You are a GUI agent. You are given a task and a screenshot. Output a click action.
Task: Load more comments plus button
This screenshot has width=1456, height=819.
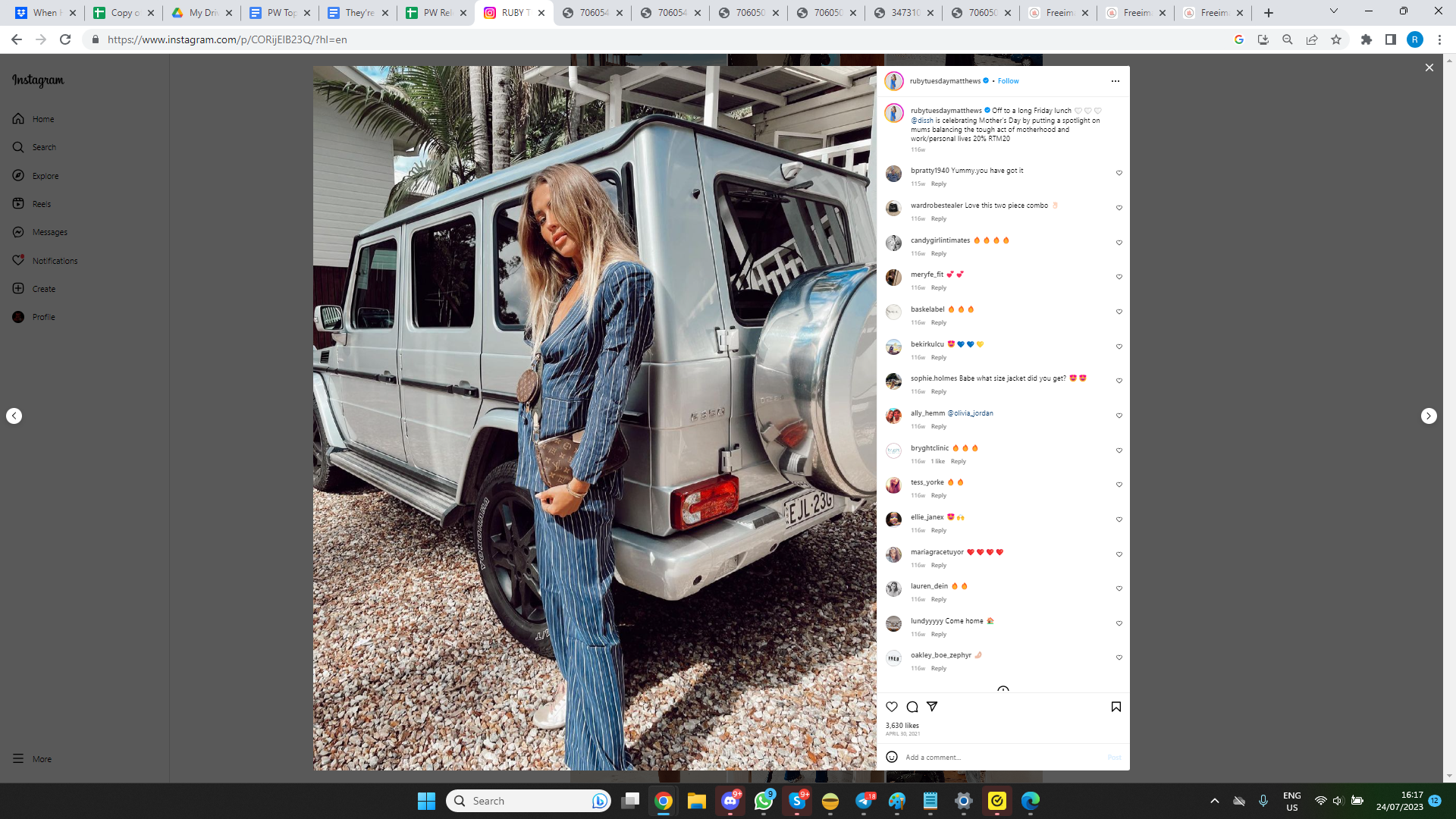click(1003, 689)
